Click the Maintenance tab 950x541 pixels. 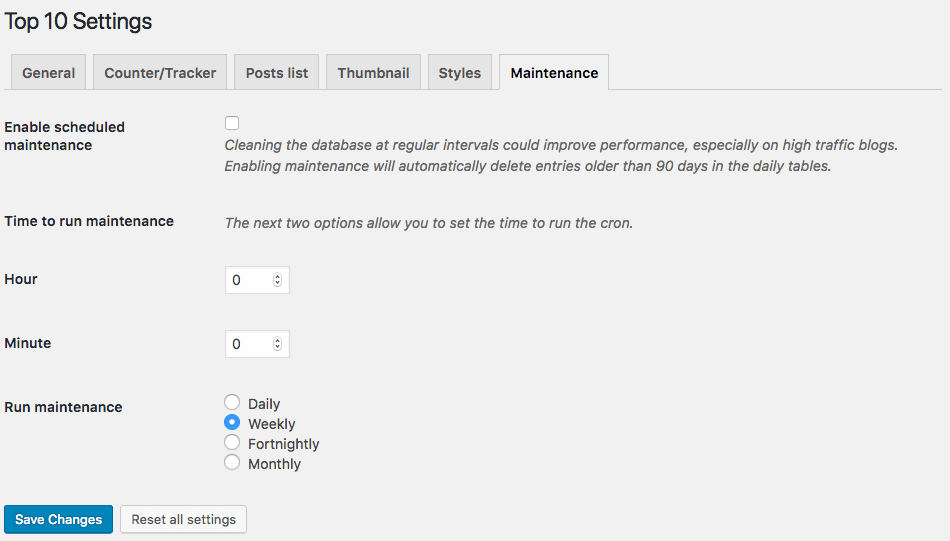coord(554,73)
